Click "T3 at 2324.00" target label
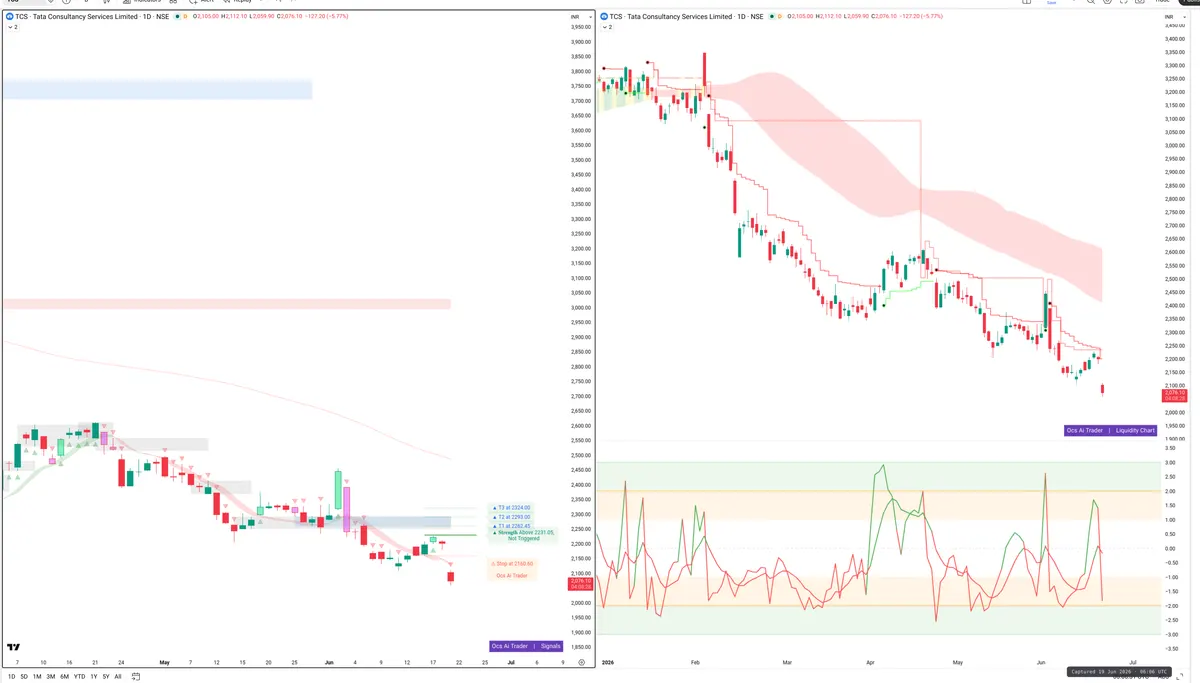The width and height of the screenshot is (1200, 683). (x=513, y=507)
